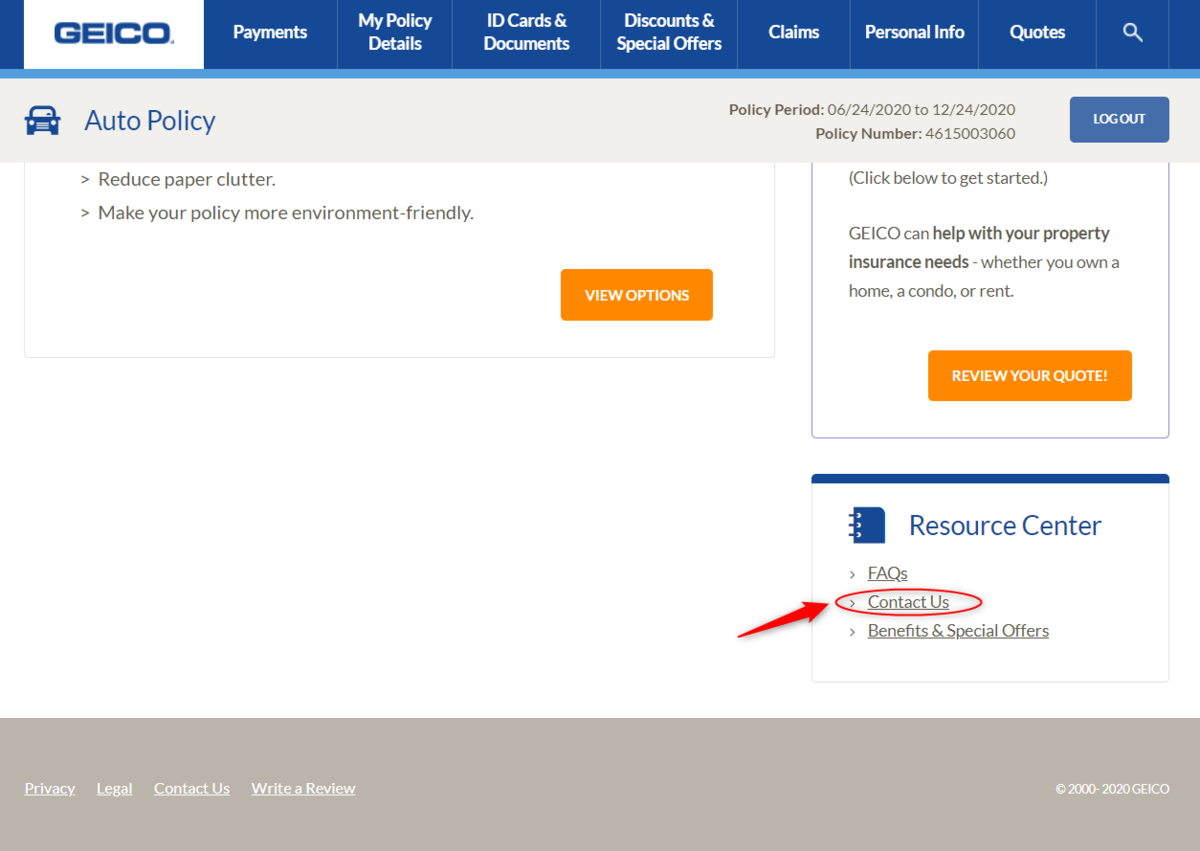Open the search magnifier icon

1132,33
